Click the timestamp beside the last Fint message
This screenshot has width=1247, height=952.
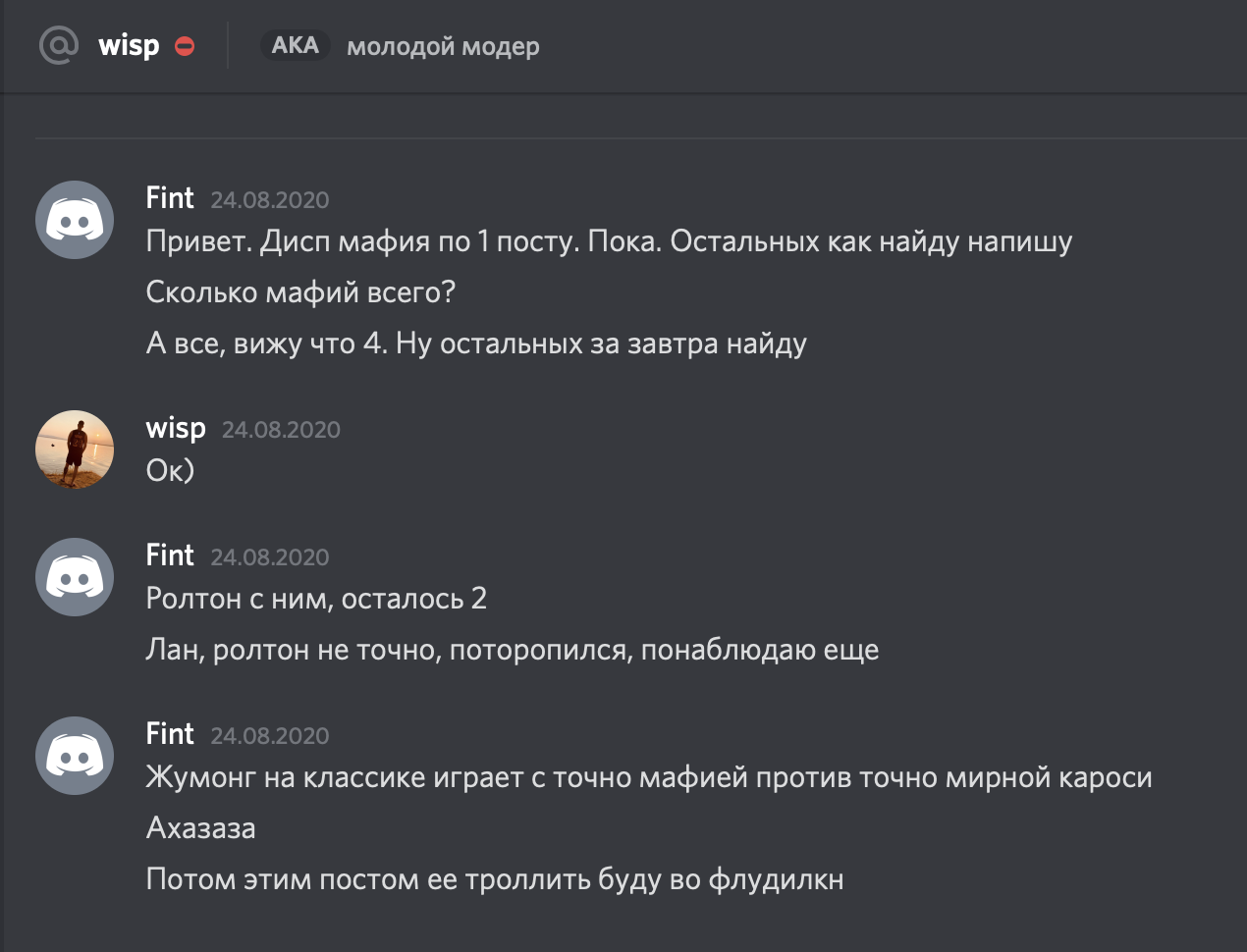coord(268,735)
